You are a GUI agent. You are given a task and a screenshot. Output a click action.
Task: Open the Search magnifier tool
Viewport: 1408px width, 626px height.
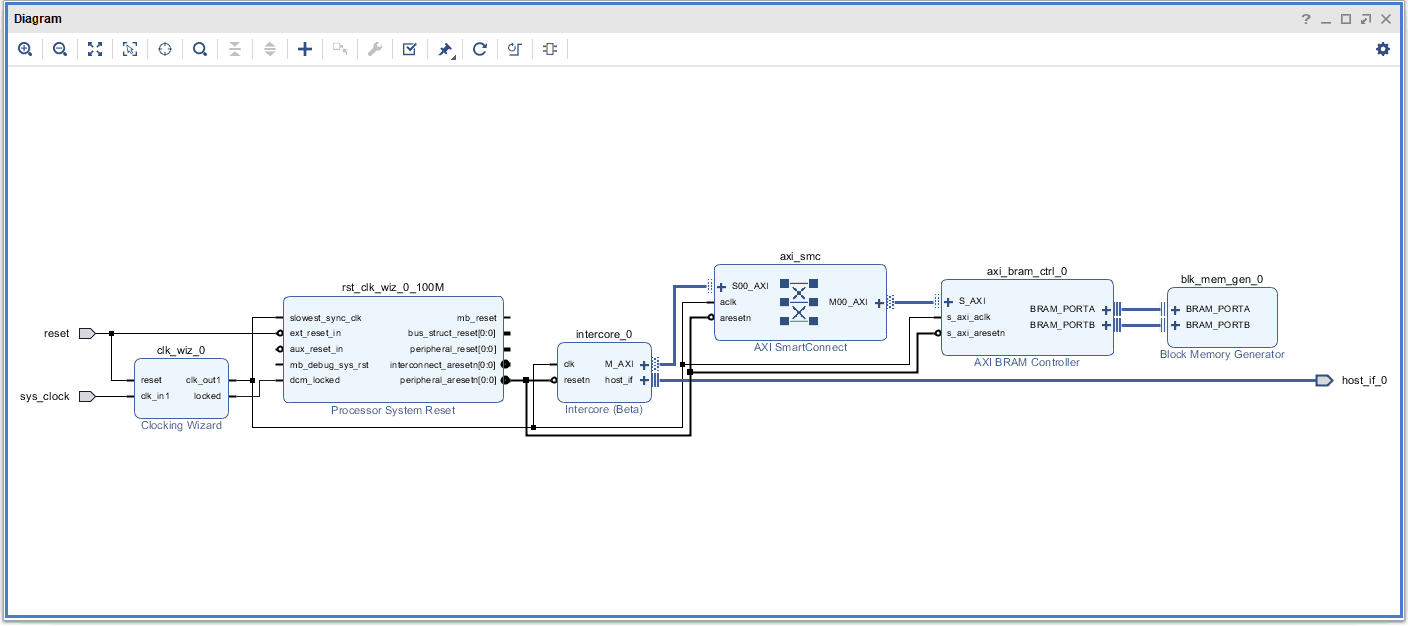point(200,49)
